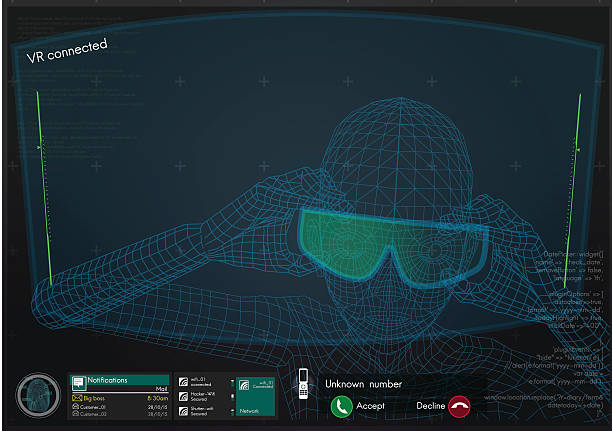Click the right green vertical slider marker

click(x=578, y=150)
